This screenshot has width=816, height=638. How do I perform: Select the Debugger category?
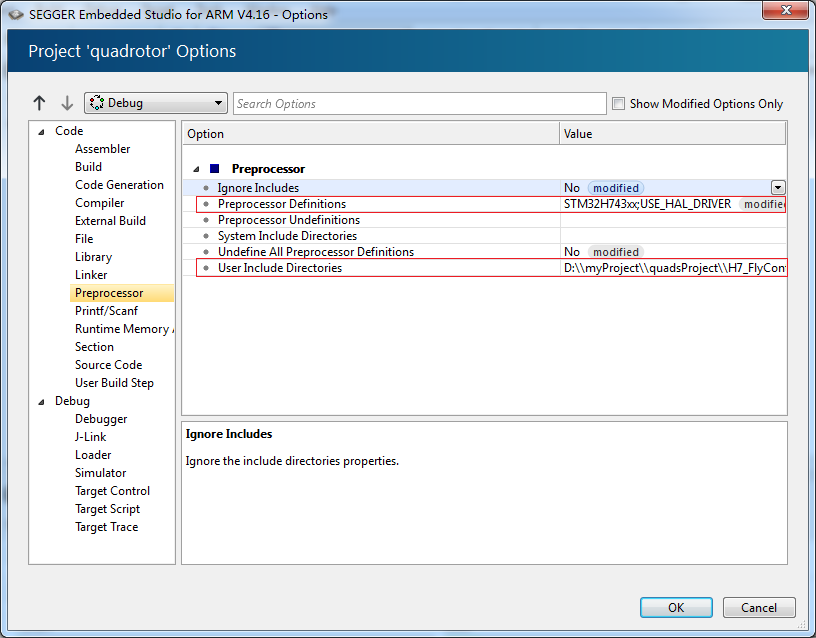[101, 419]
